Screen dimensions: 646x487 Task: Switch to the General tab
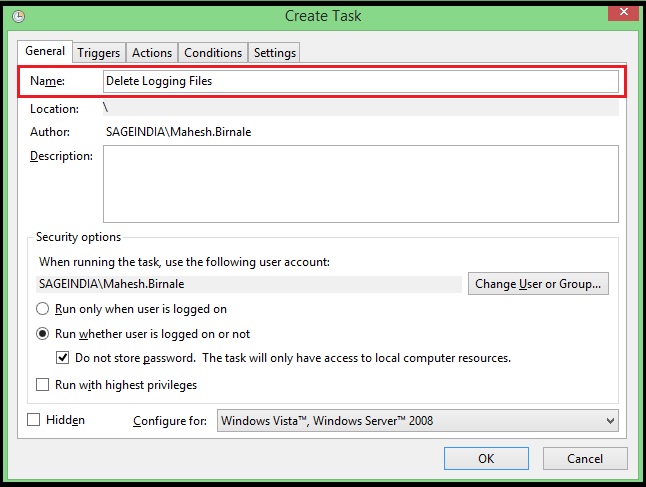tap(45, 51)
